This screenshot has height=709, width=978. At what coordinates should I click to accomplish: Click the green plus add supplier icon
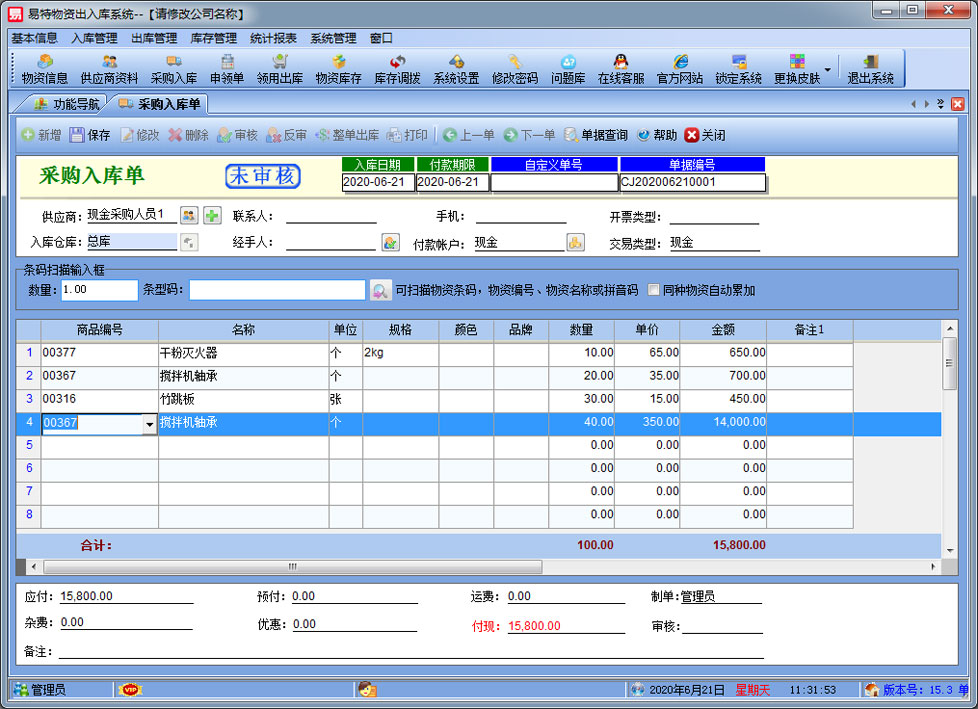tap(212, 215)
